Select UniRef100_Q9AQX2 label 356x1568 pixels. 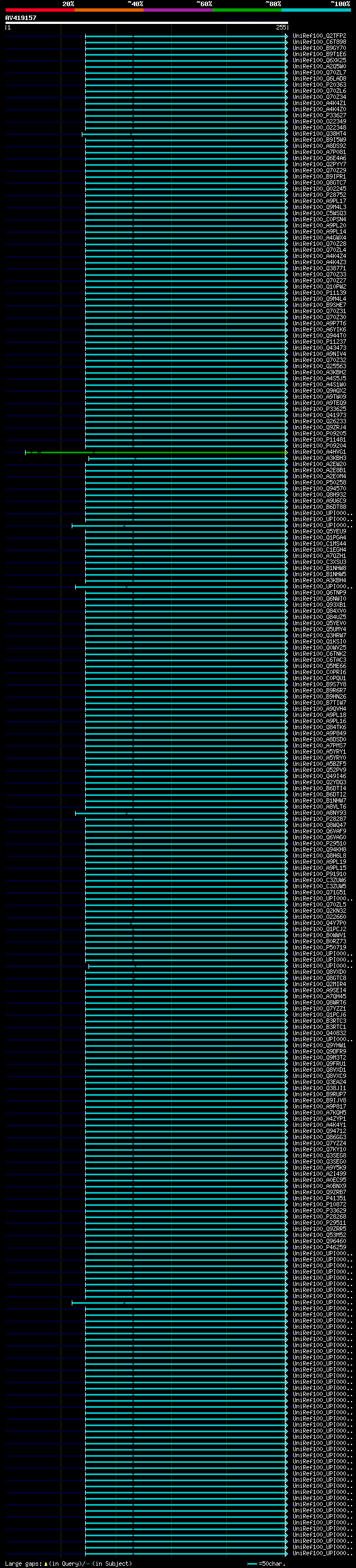tap(319, 391)
